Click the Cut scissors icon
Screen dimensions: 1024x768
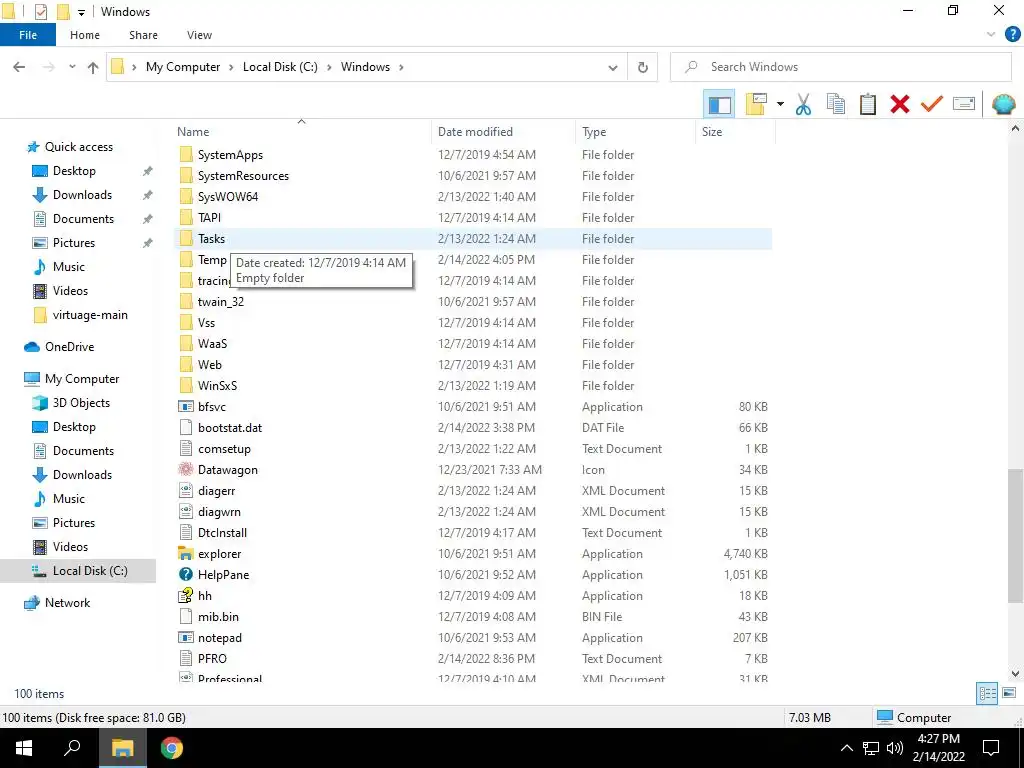803,104
